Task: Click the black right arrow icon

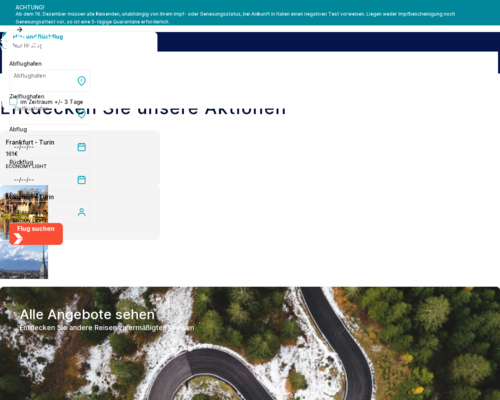Action: point(19,29)
